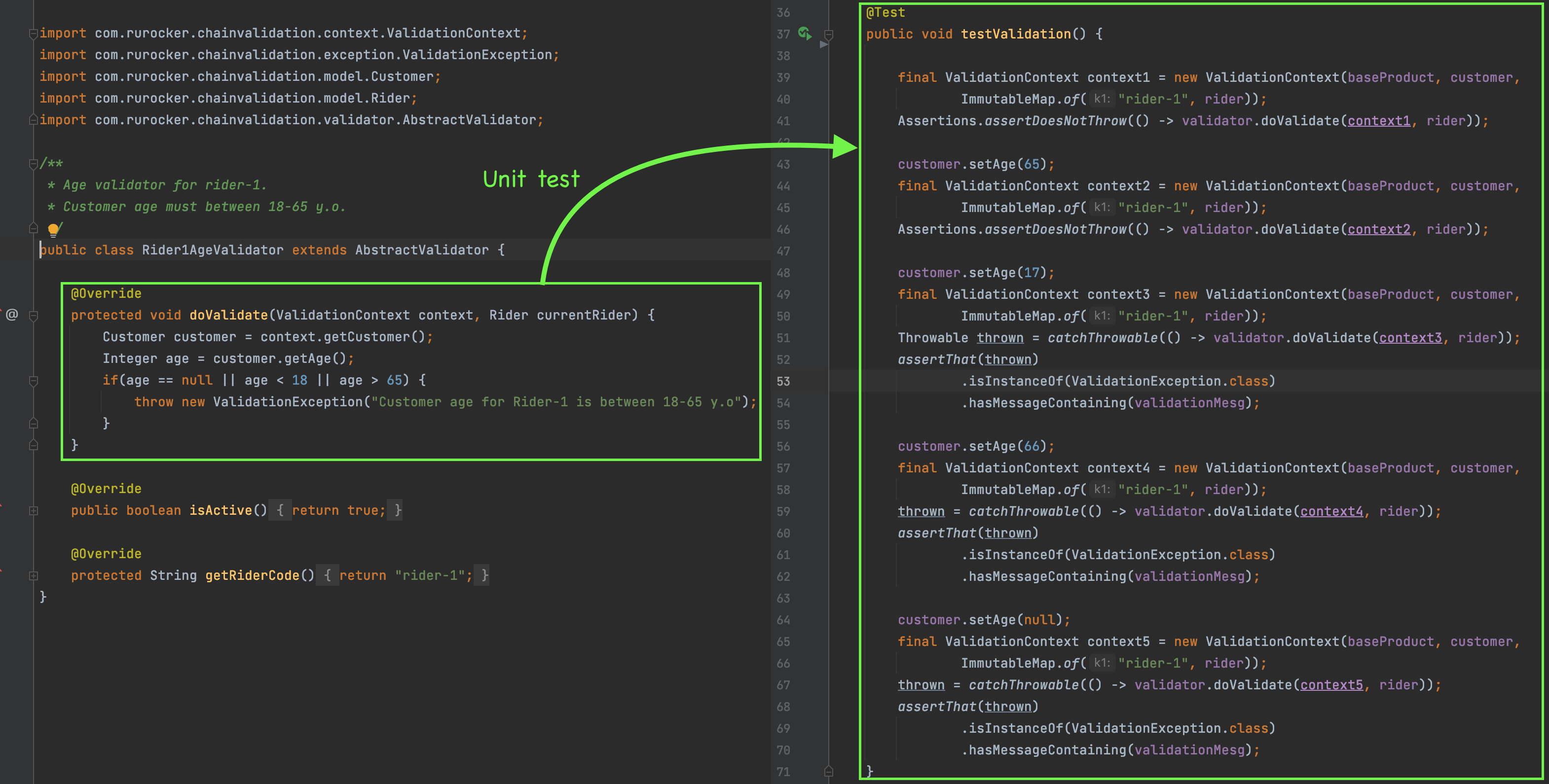Click line number 47 in the gutter
The image size is (1549, 784).
[783, 251]
